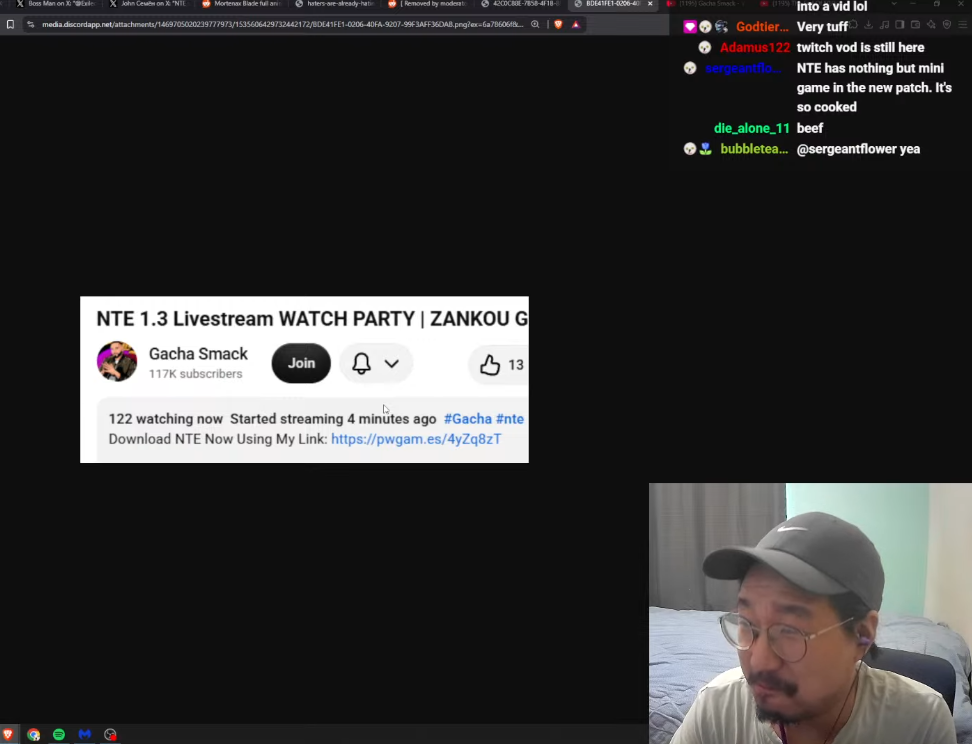Screen dimensions: 972x744
Task: Click the Gacha Smack channel avatar
Action: click(x=117, y=361)
